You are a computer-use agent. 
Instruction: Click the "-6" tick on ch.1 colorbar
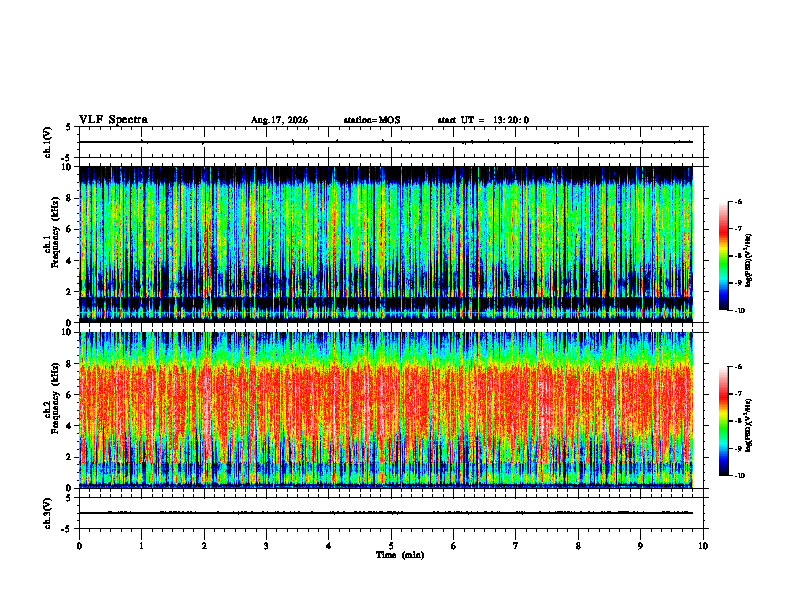tap(738, 202)
